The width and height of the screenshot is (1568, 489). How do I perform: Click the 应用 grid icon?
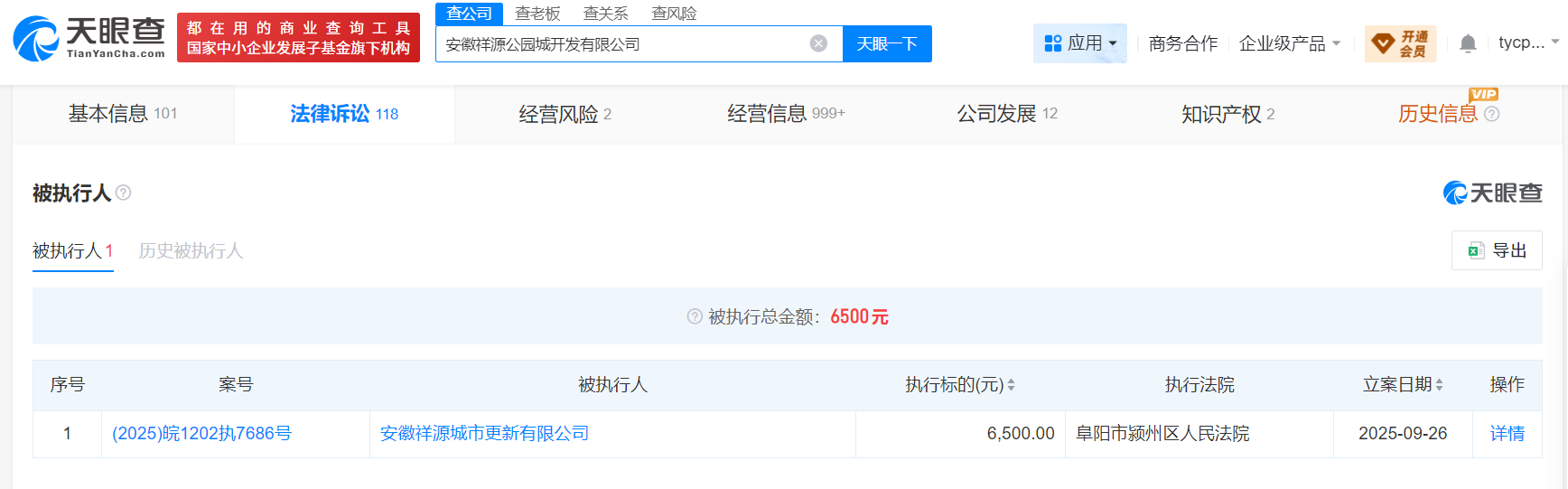1053,43
